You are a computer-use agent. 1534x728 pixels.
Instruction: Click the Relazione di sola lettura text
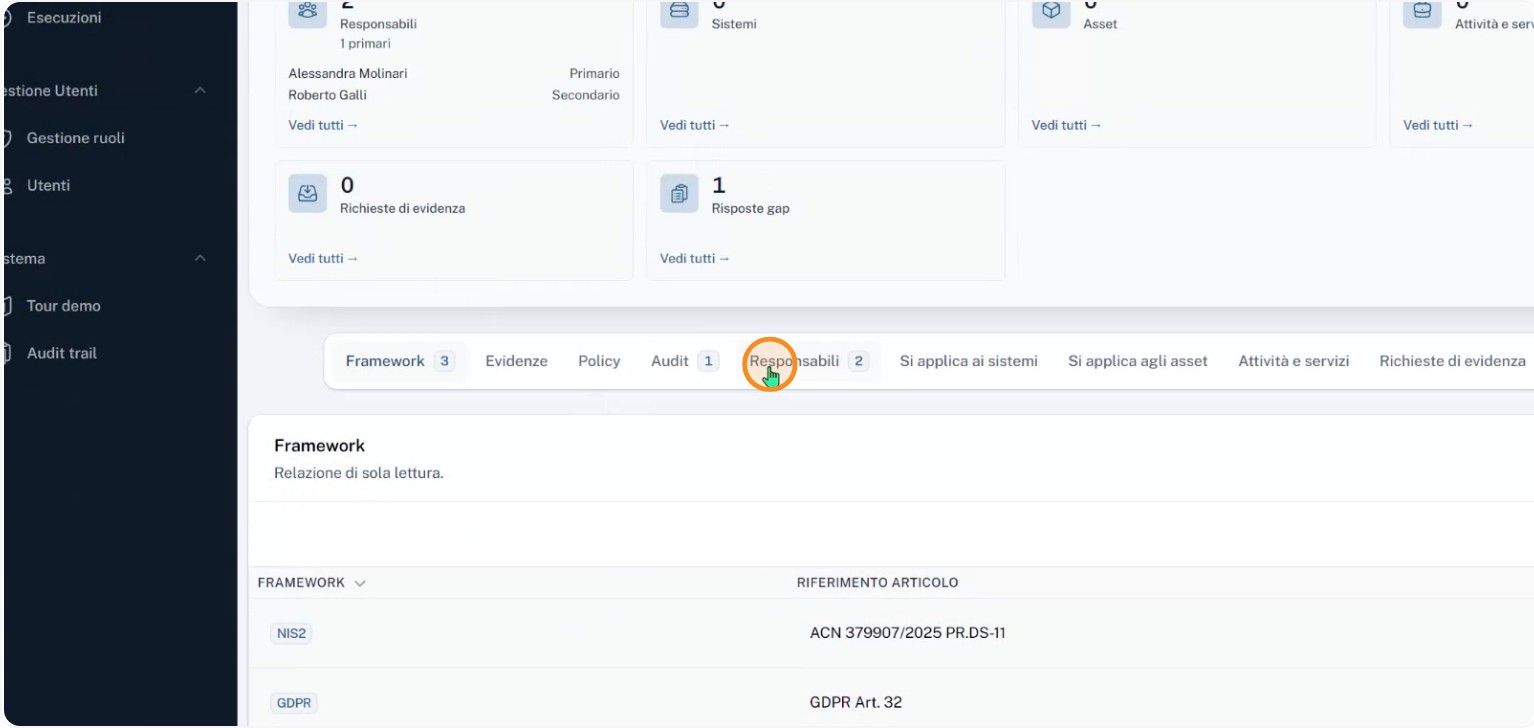(359, 473)
